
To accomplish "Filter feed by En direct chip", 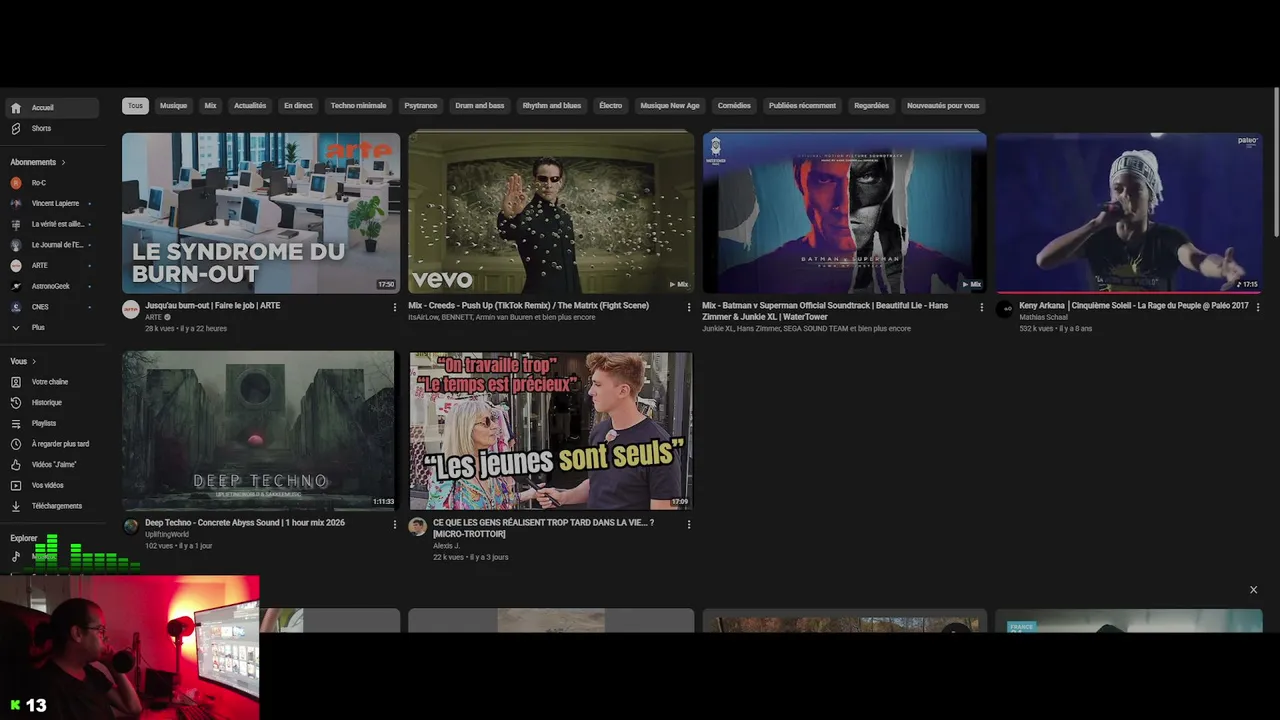I will point(298,106).
